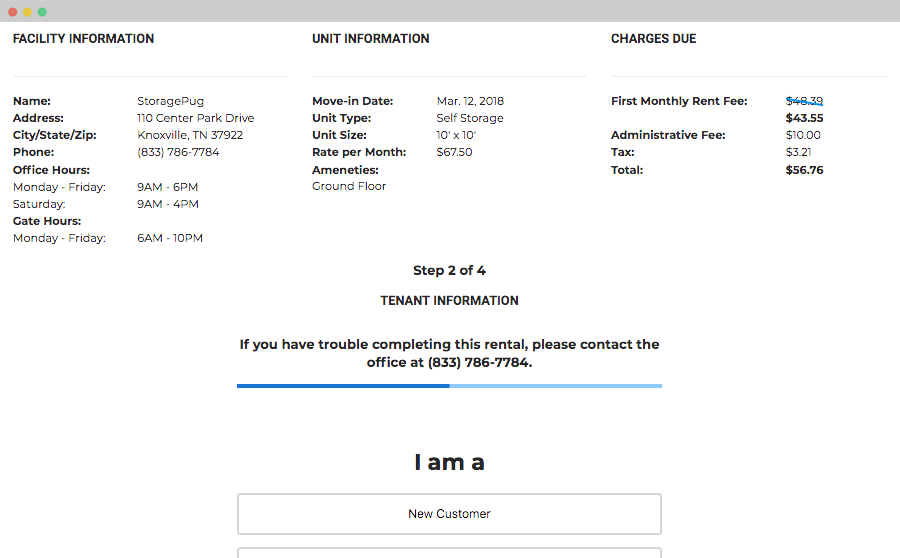Click the discounted rent price $43.55
The height and width of the screenshot is (558, 900).
(804, 118)
